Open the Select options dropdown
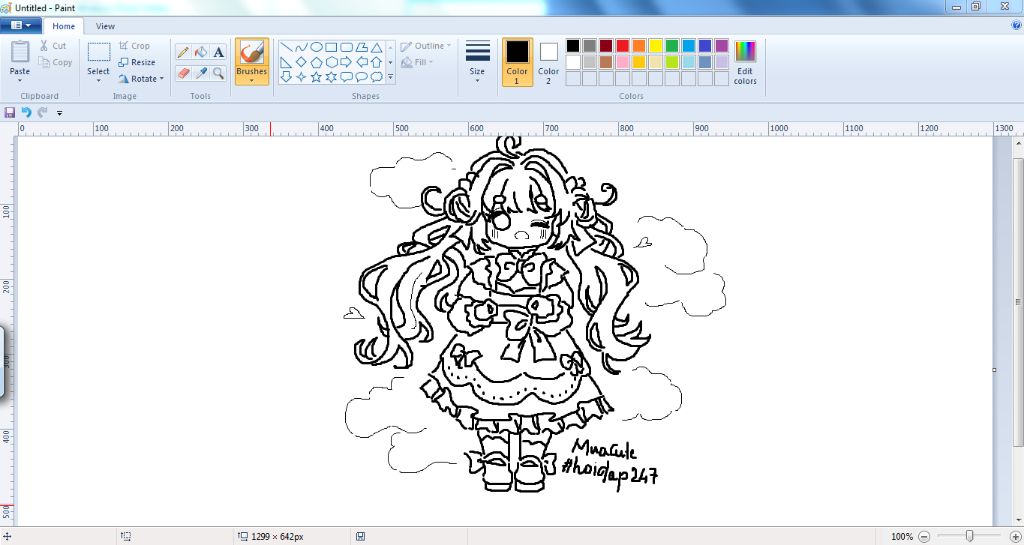Image resolution: width=1024 pixels, height=545 pixels. coord(99,81)
